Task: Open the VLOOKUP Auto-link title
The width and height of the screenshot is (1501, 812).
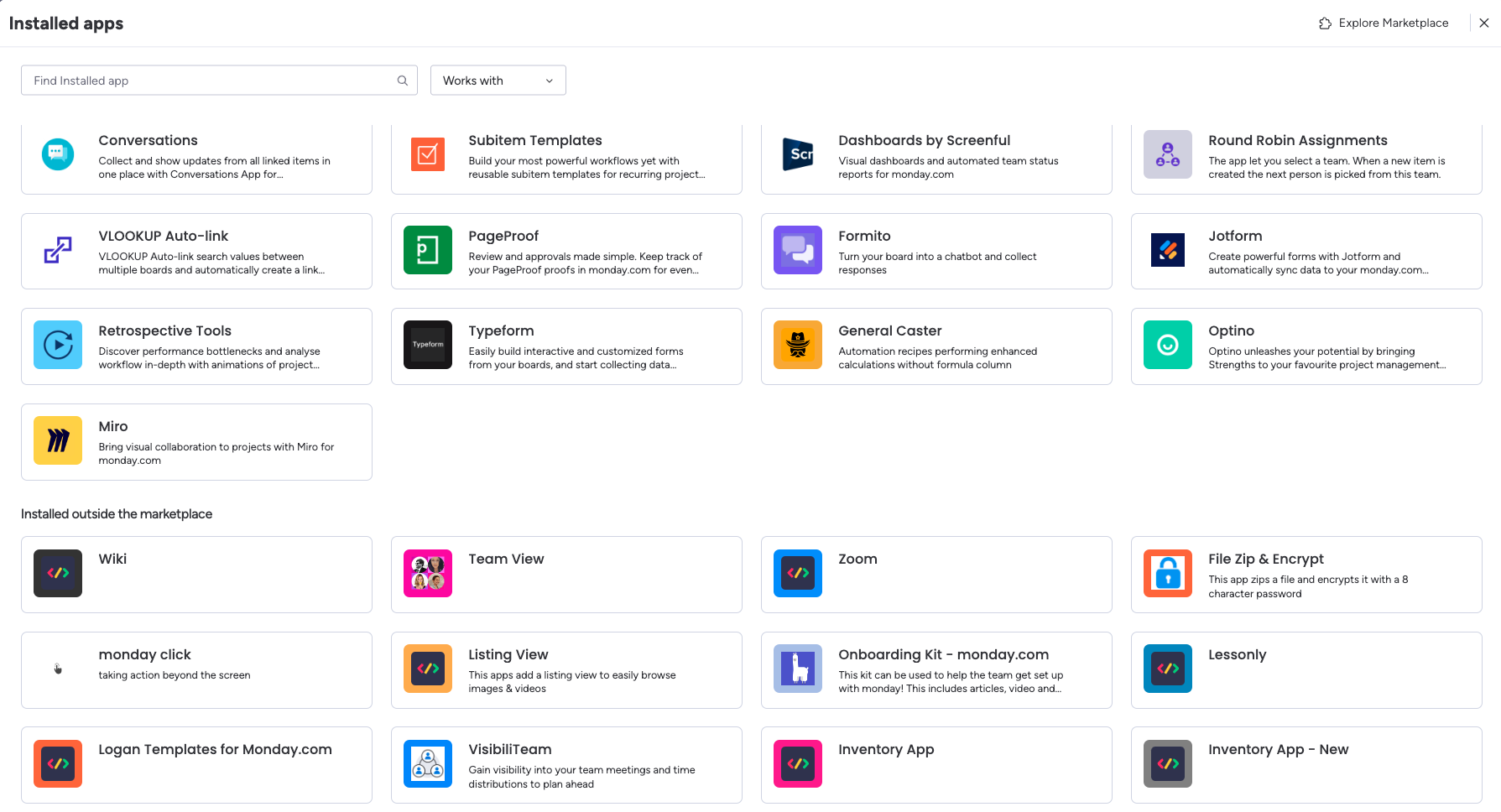Action: click(164, 236)
